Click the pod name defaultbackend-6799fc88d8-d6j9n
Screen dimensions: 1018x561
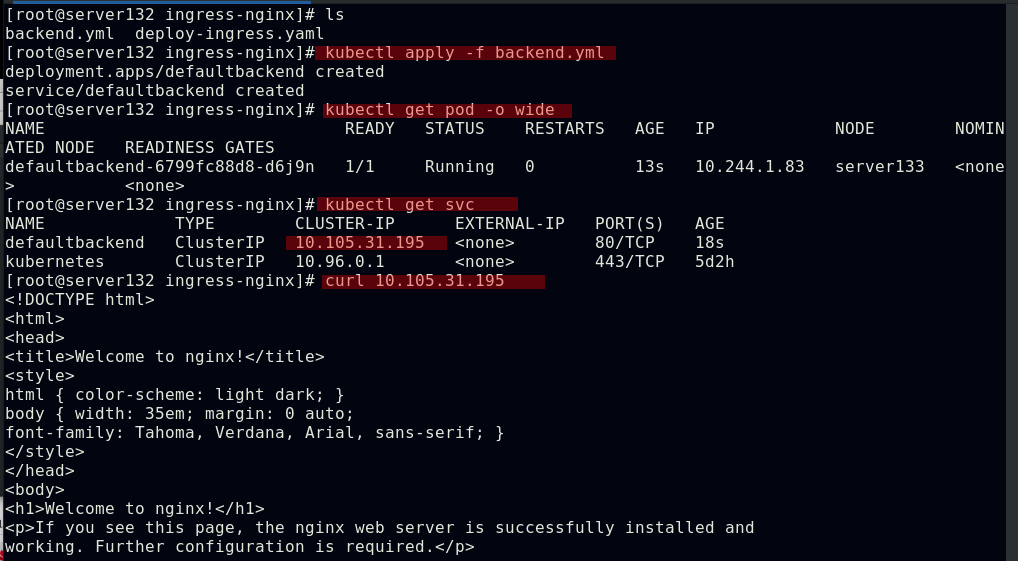coord(159,166)
